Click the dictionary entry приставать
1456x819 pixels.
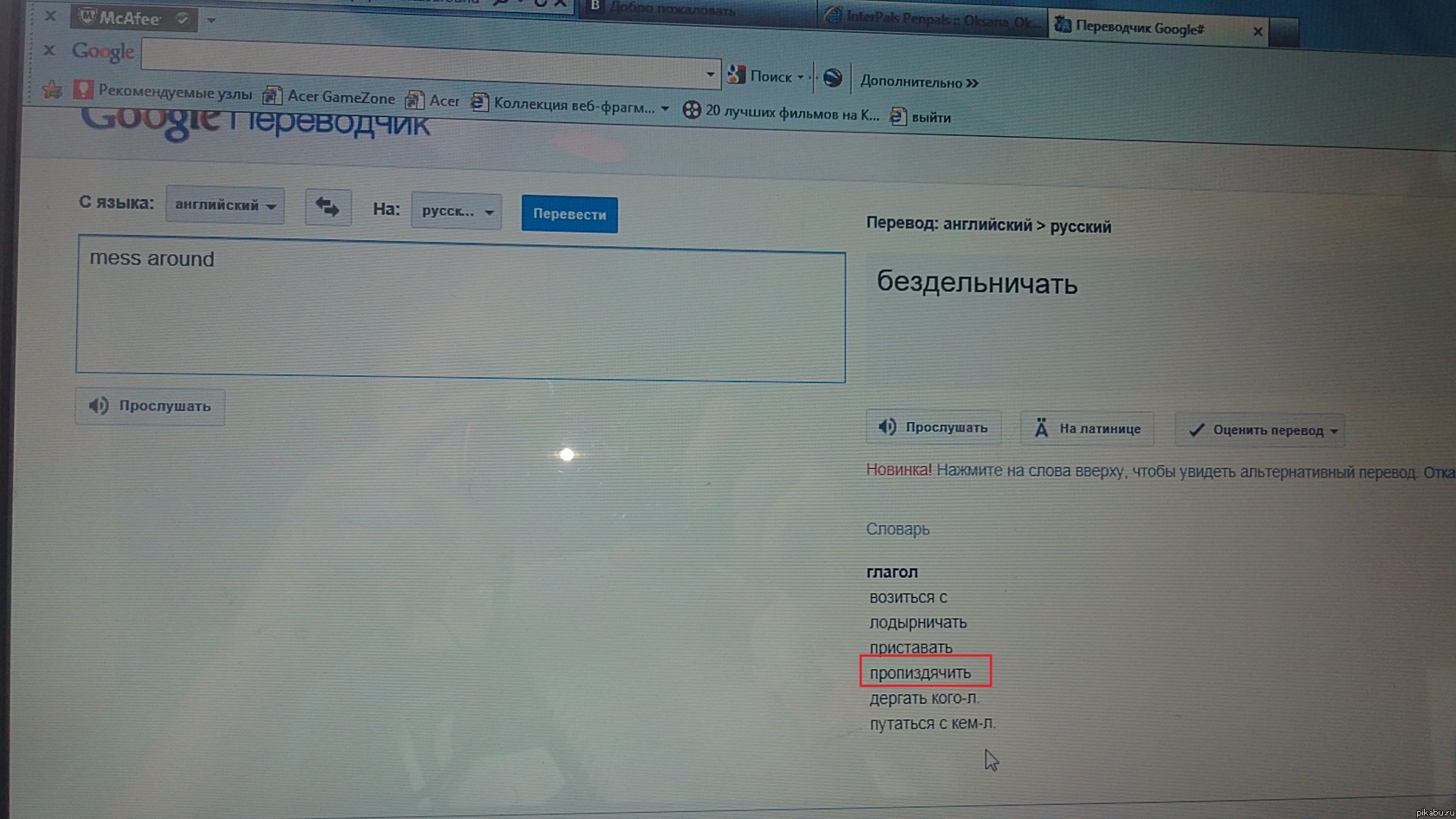pyautogui.click(x=911, y=647)
